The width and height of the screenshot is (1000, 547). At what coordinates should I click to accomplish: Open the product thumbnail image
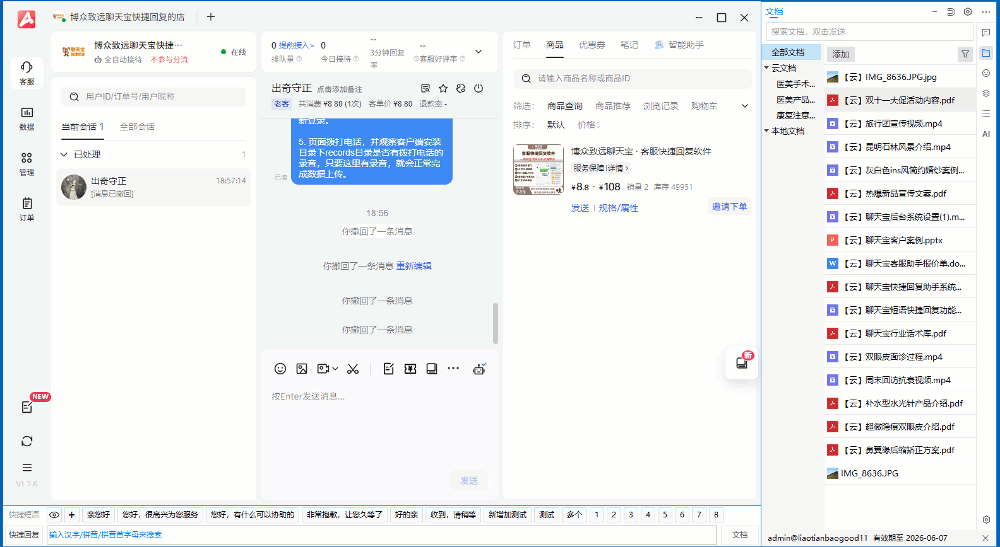click(538, 169)
